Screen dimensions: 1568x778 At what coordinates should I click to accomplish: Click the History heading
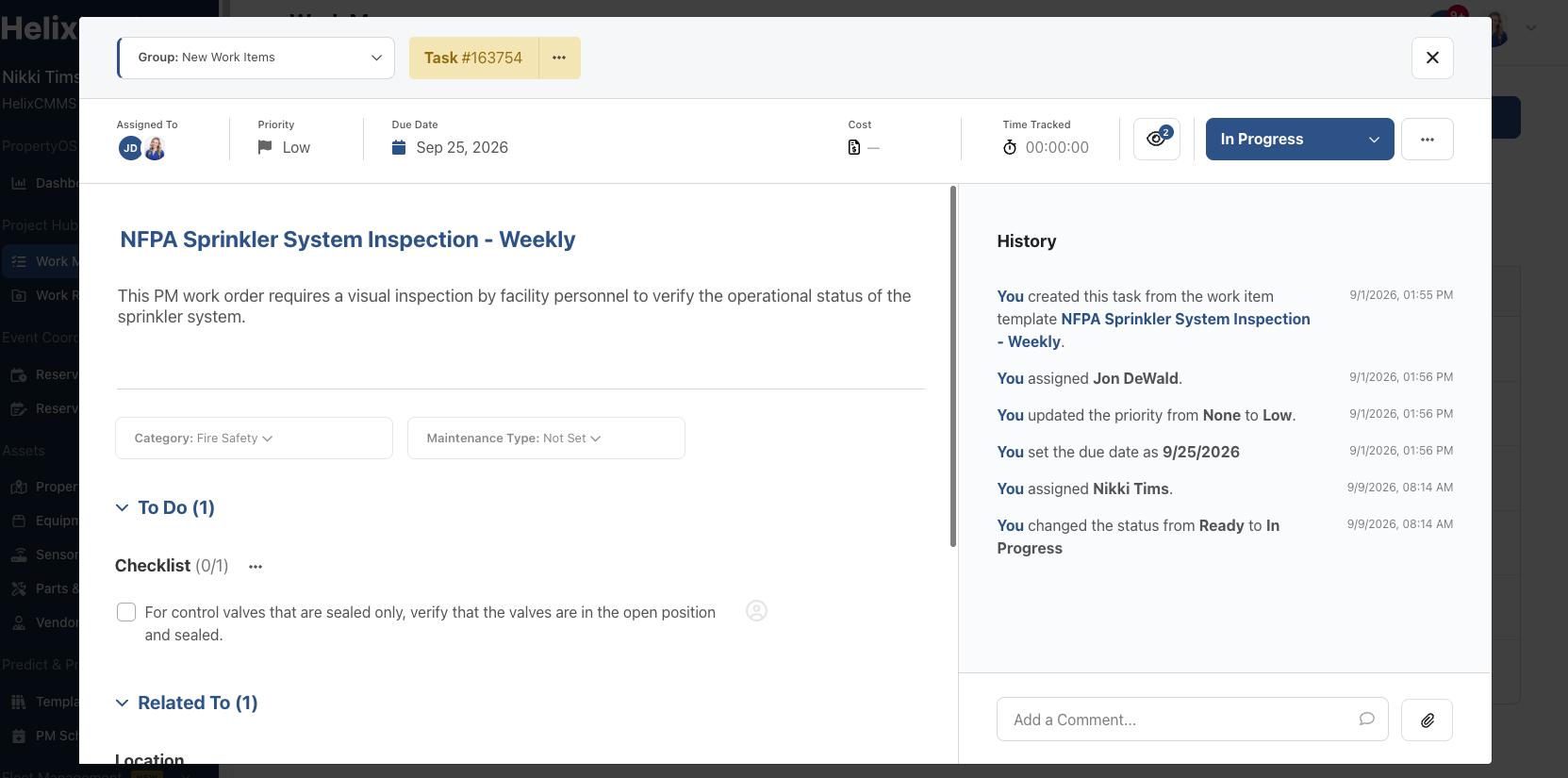[x=1027, y=241]
